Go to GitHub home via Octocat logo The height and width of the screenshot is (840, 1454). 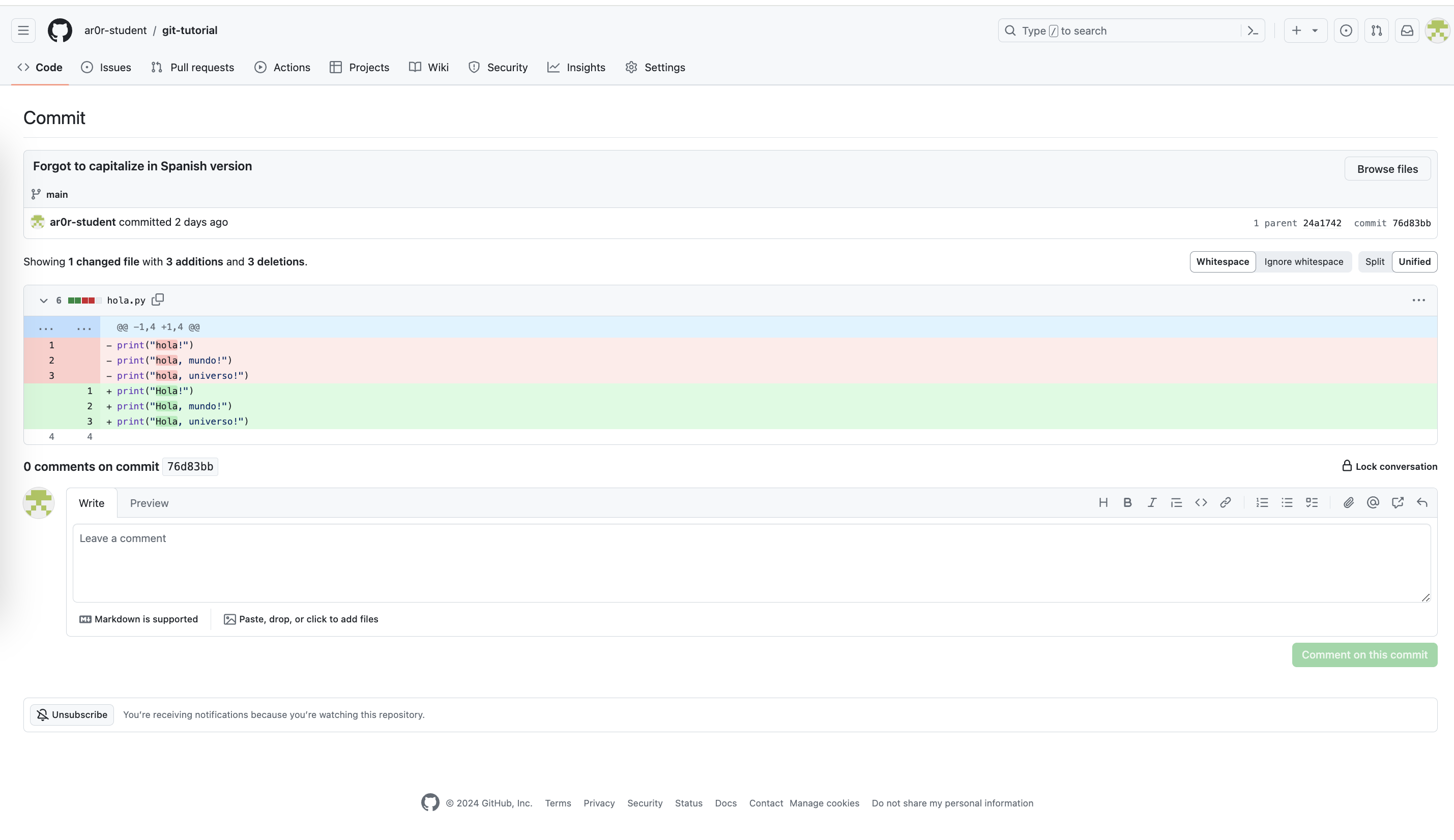[60, 31]
